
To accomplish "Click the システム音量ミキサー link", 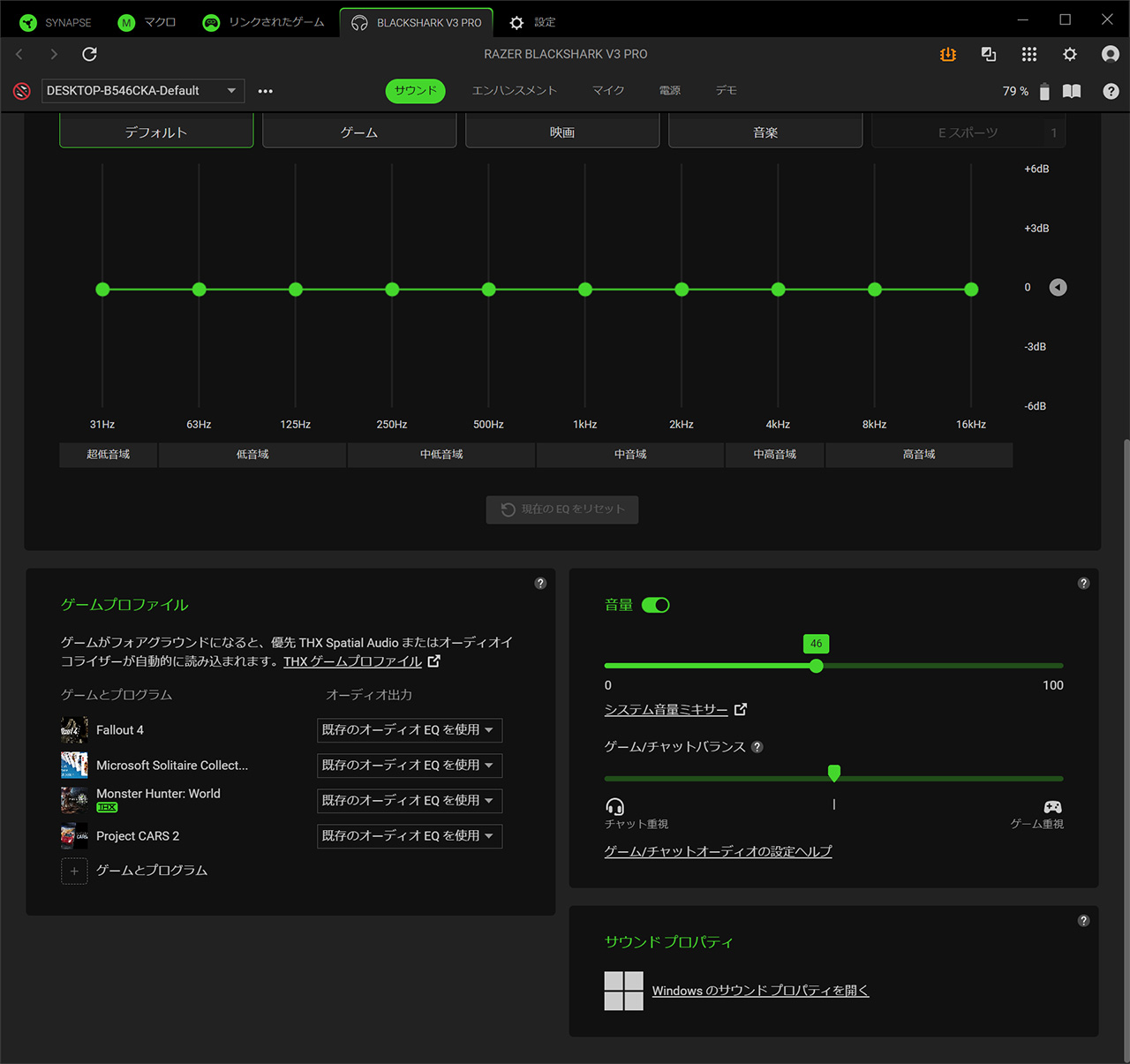I will (667, 710).
